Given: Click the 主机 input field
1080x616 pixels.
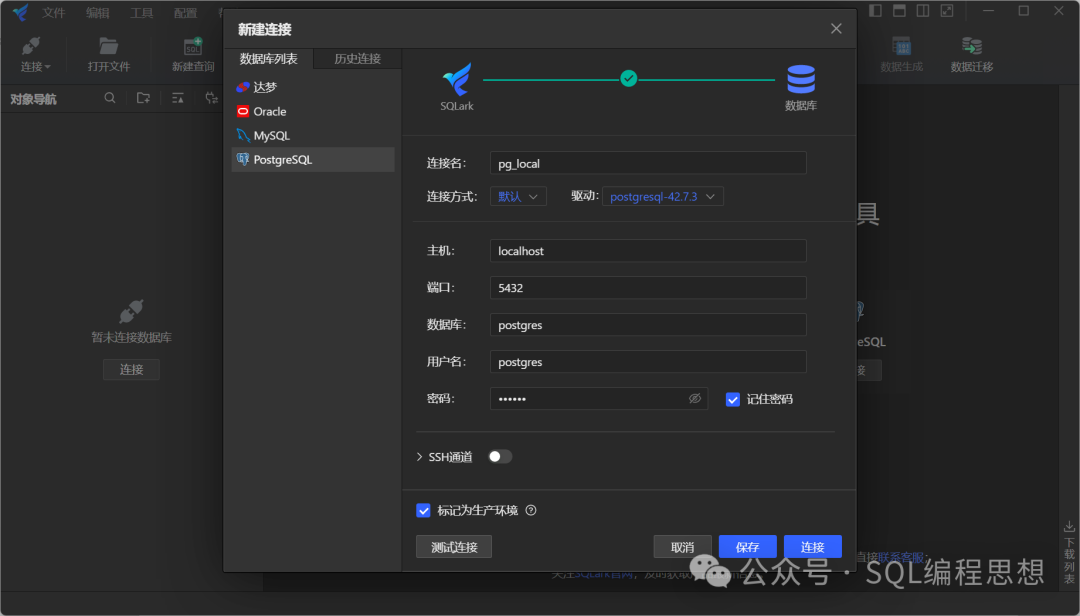Looking at the screenshot, I should click(x=647, y=251).
